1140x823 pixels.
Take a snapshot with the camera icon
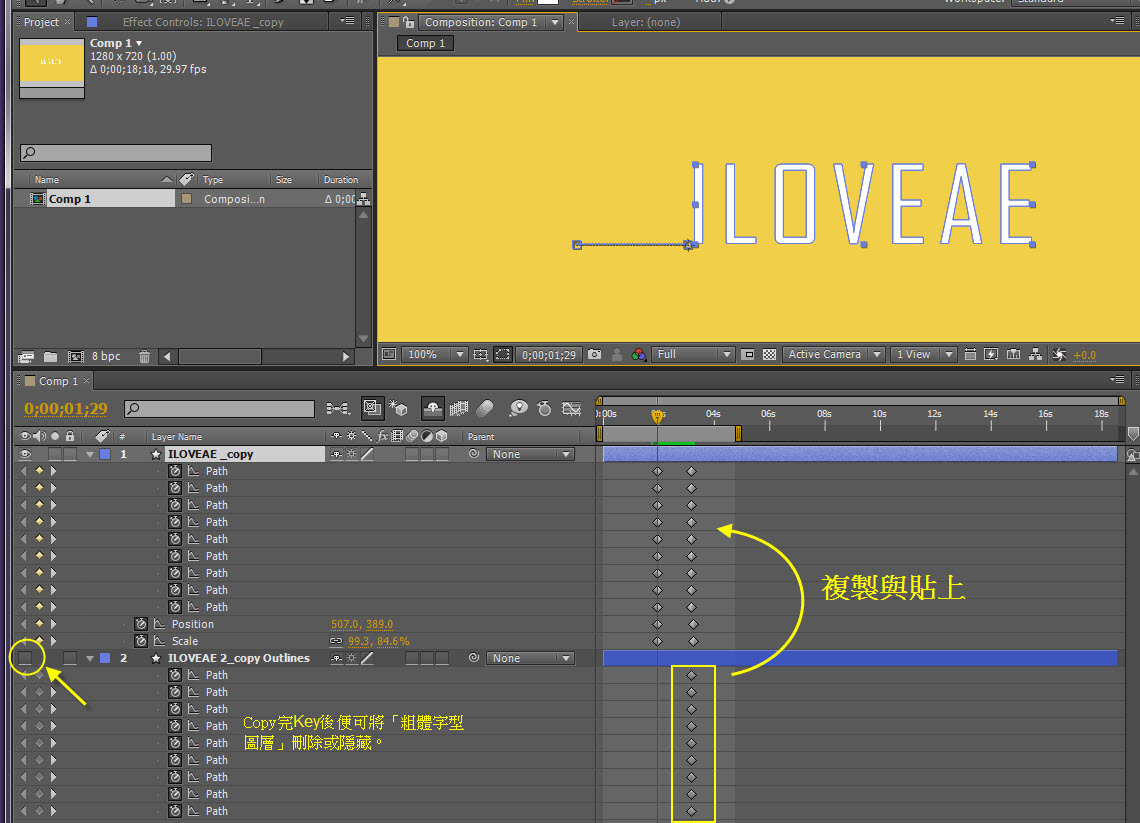point(595,354)
